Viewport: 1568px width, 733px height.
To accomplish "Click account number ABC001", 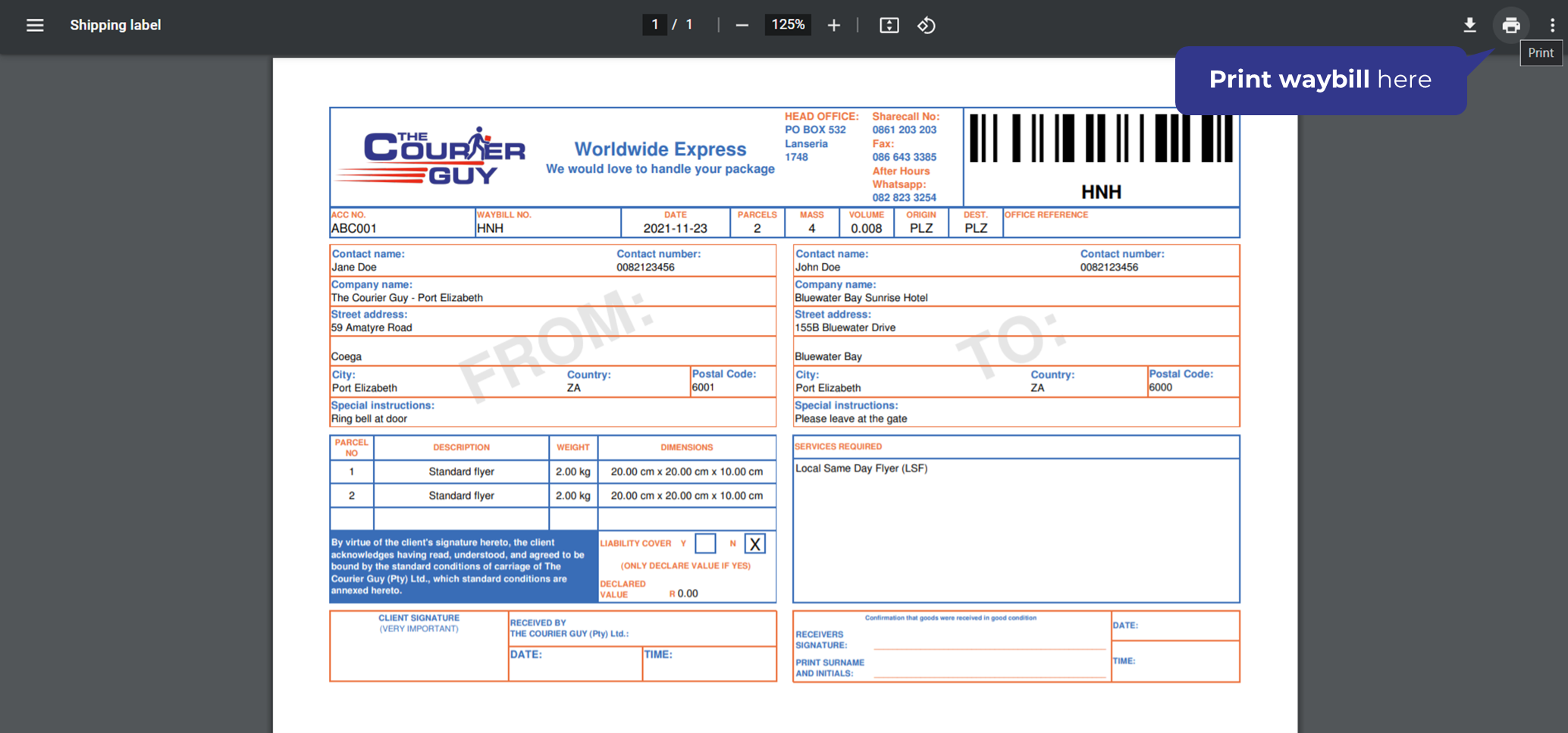I will pos(353,228).
